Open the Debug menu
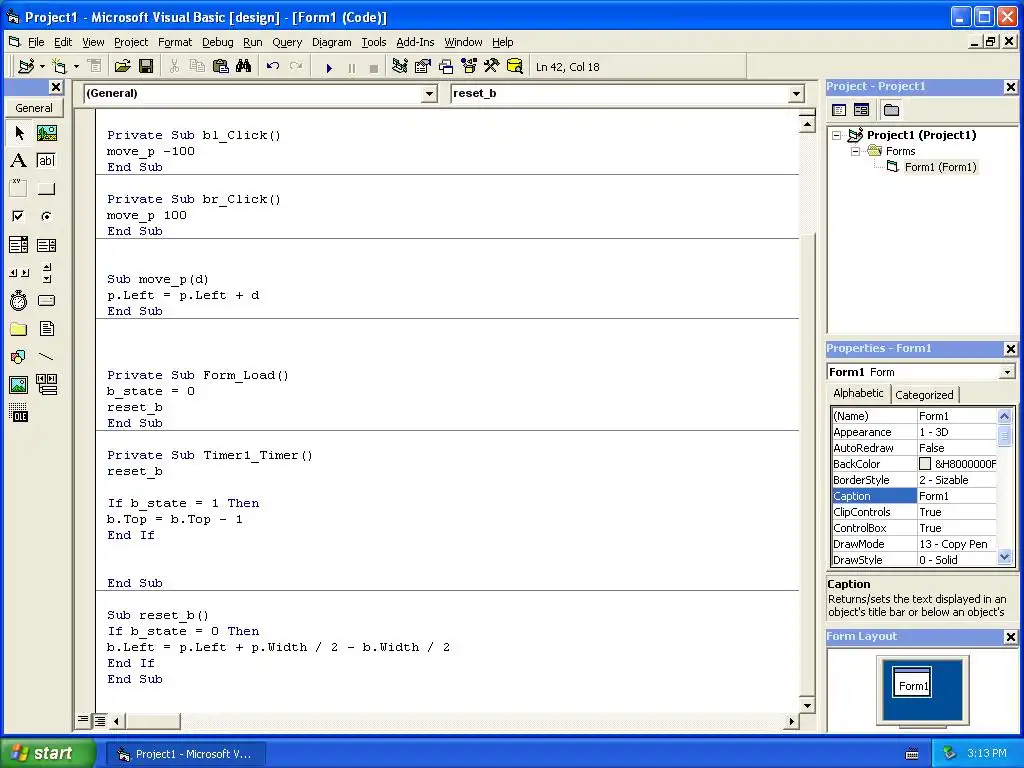The width and height of the screenshot is (1024, 768). point(217,42)
